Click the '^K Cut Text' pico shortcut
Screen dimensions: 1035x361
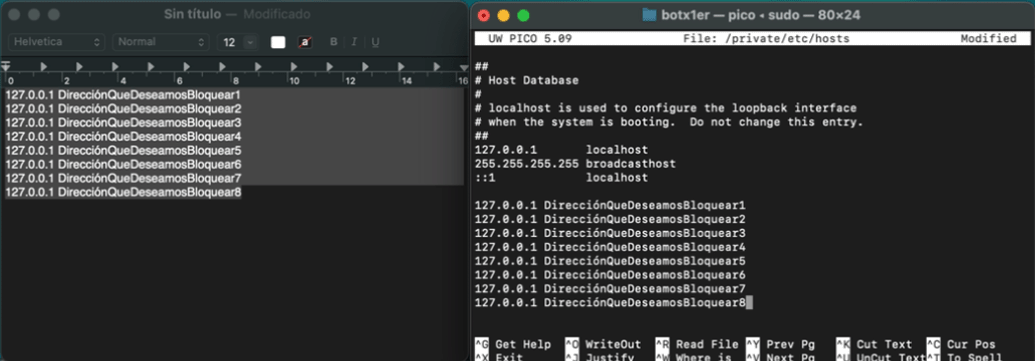pos(874,345)
